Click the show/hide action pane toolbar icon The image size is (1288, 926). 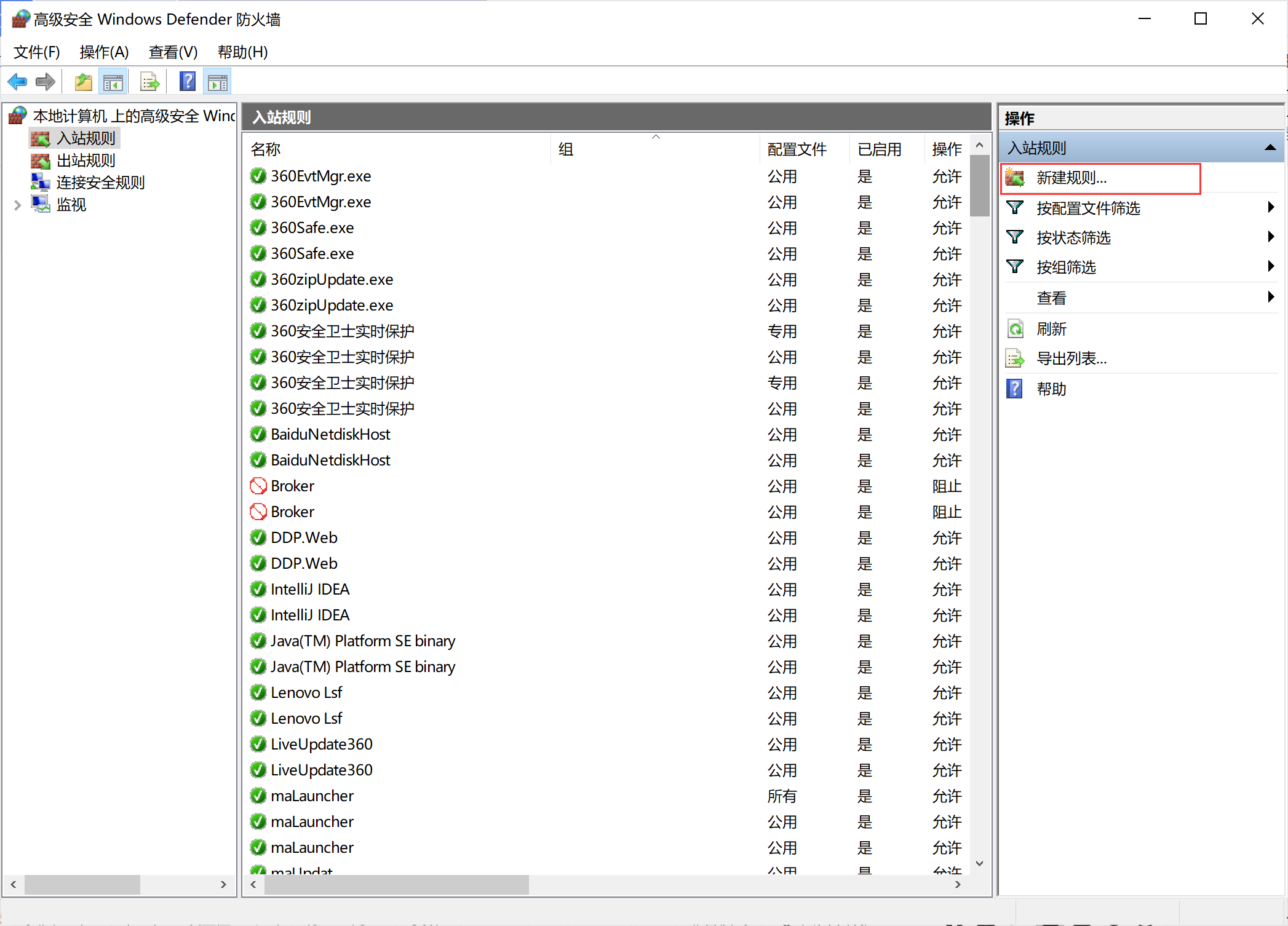click(218, 82)
